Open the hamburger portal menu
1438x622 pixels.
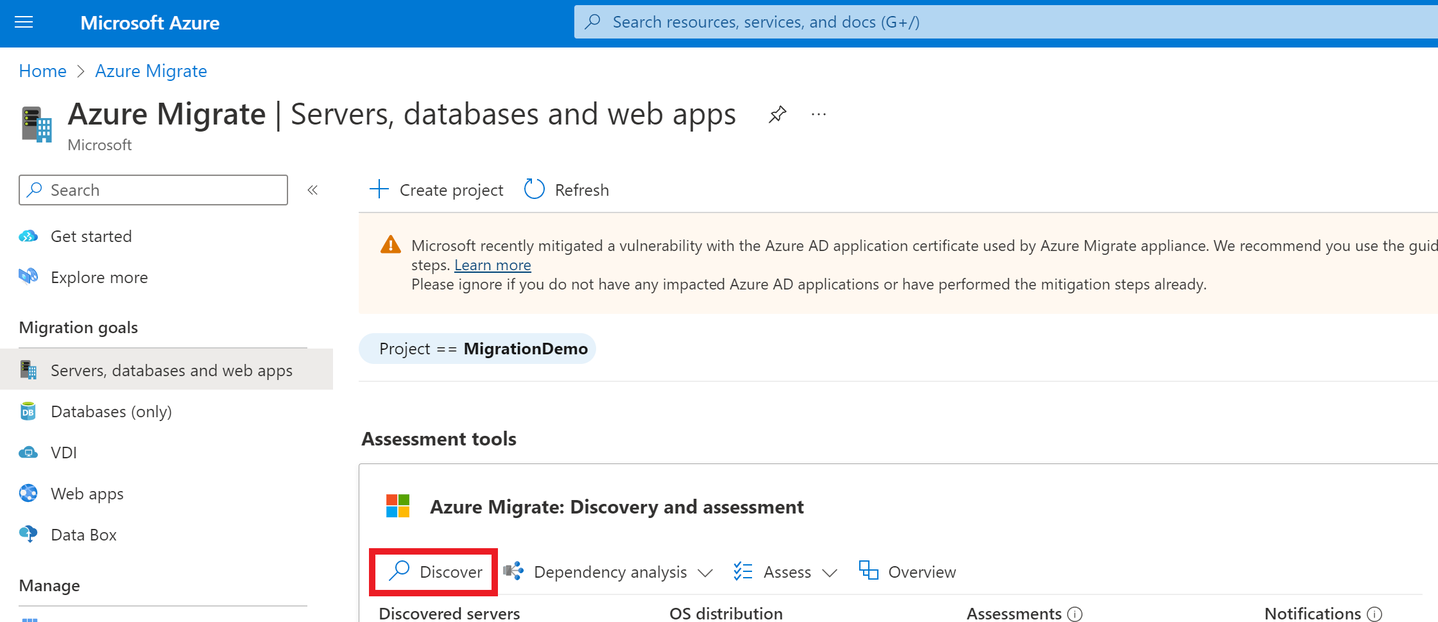(x=24, y=22)
